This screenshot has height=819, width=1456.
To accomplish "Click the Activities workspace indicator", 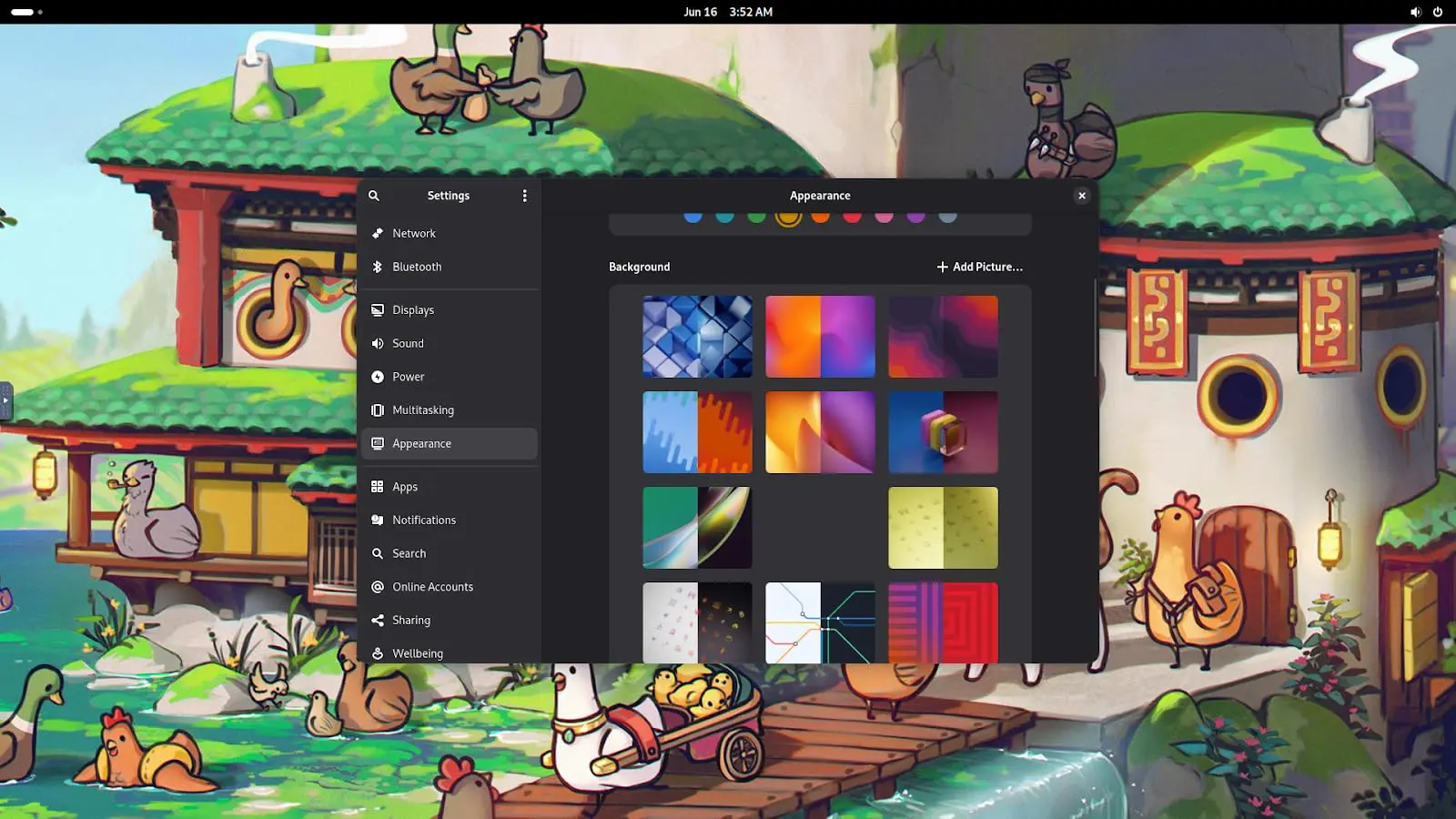I will 26,12.
